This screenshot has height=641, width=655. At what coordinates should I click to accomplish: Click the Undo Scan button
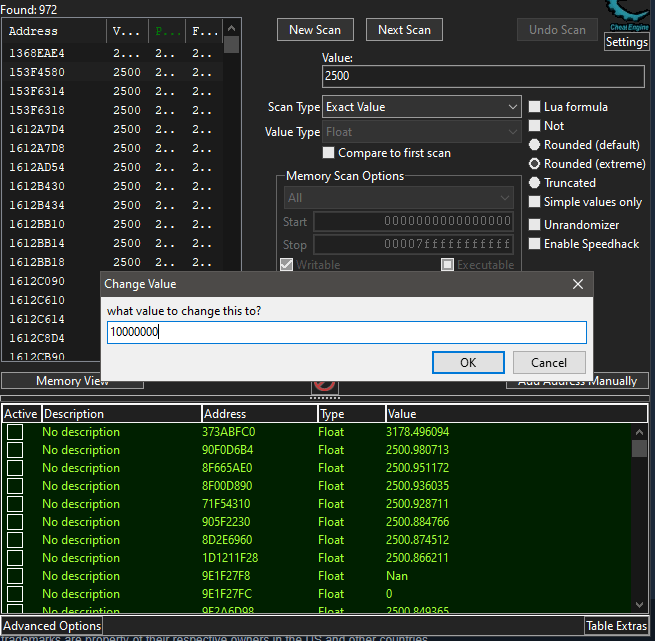(557, 30)
